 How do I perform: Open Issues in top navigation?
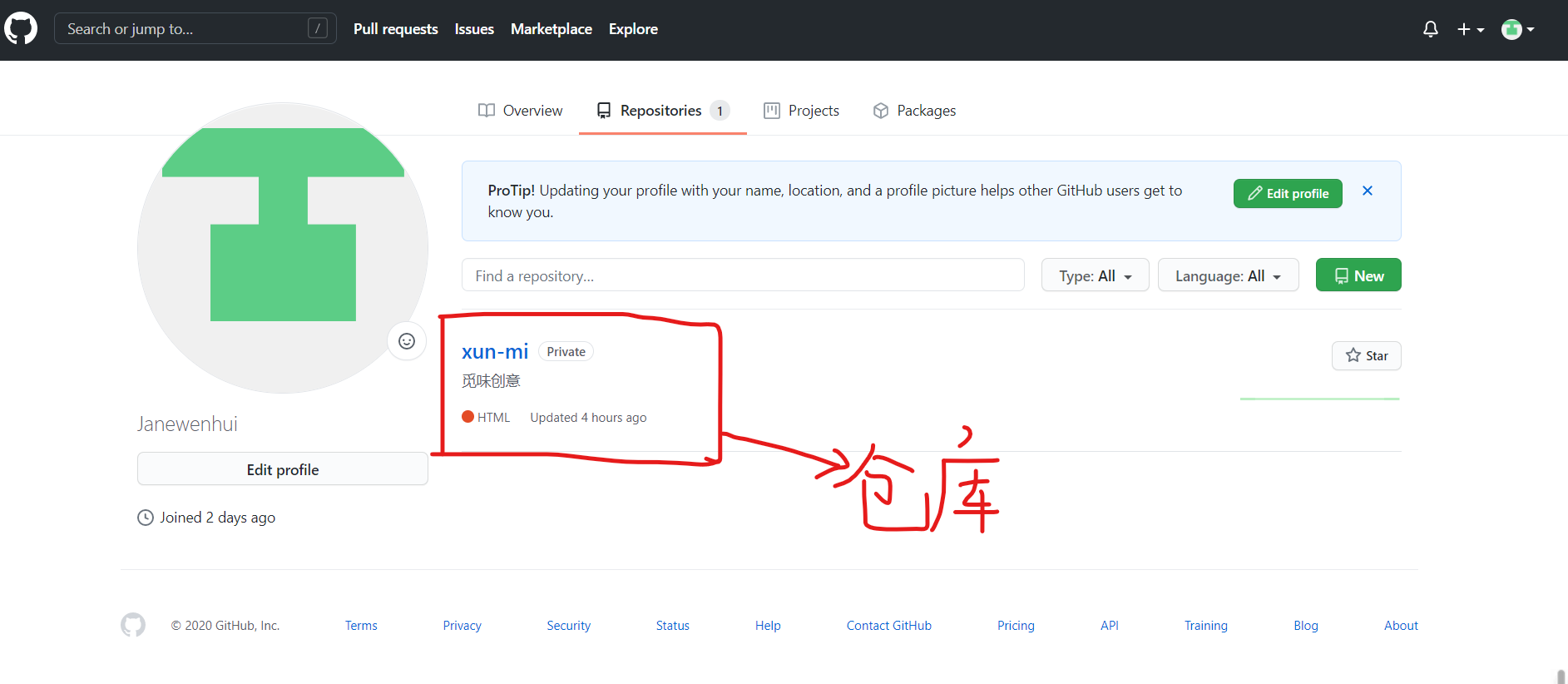tap(474, 29)
